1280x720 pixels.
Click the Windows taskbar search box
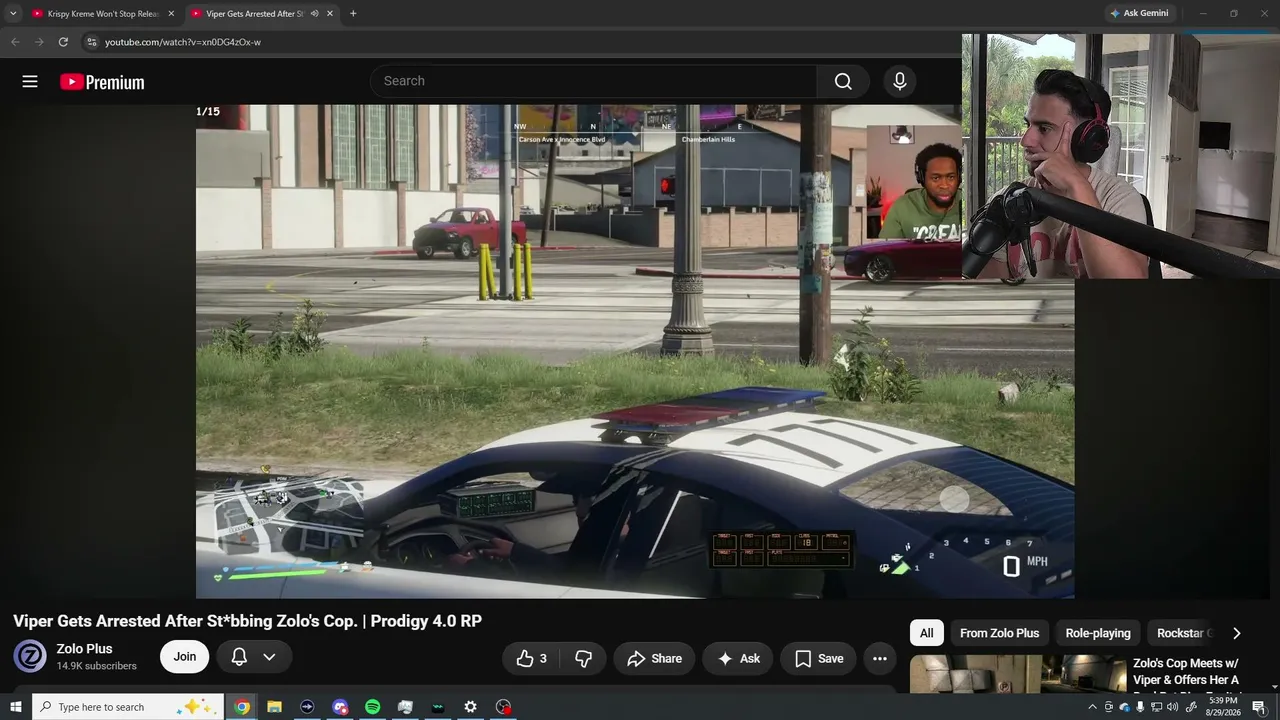(128, 707)
